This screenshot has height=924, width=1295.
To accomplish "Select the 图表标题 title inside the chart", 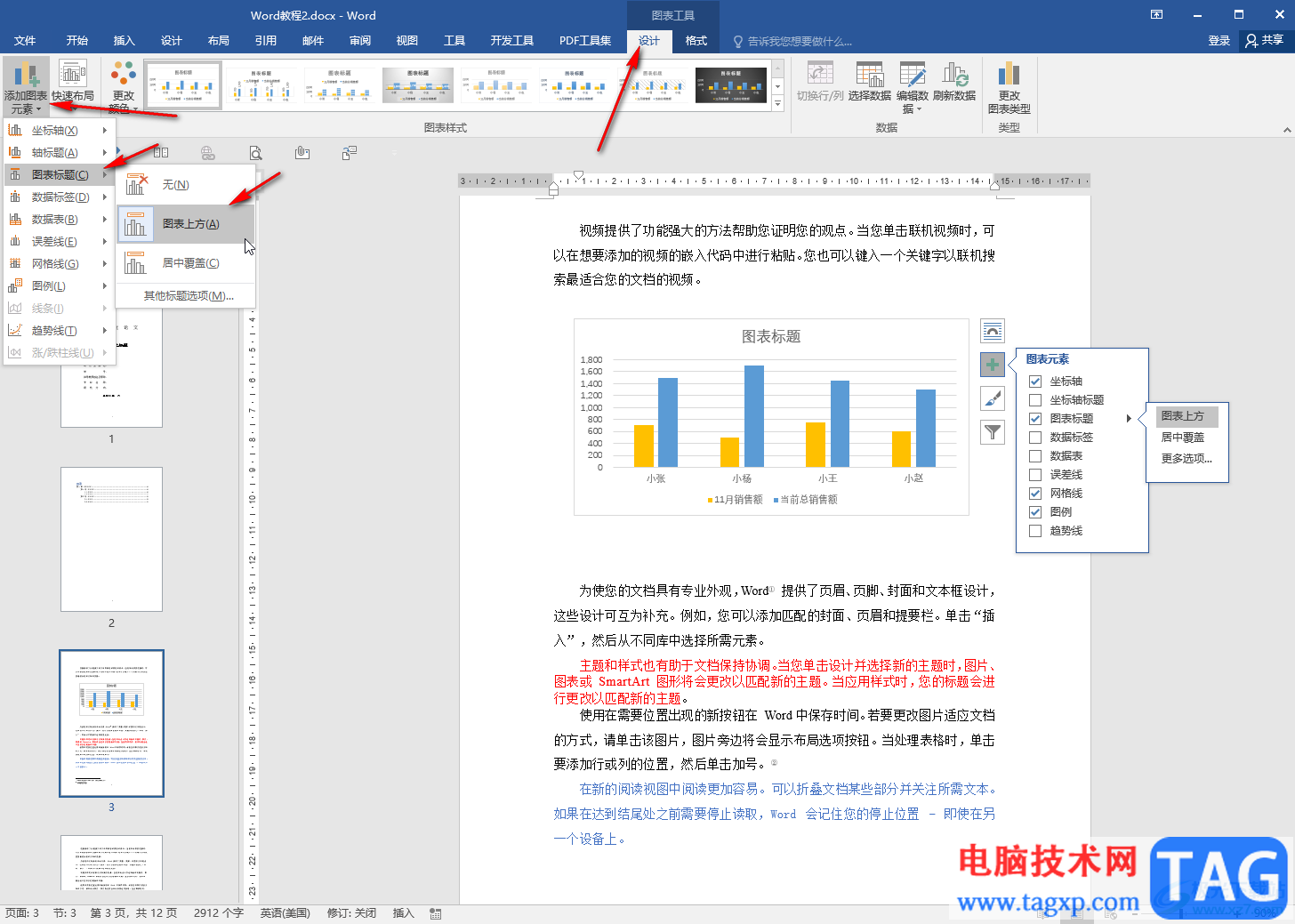I will pos(771,336).
